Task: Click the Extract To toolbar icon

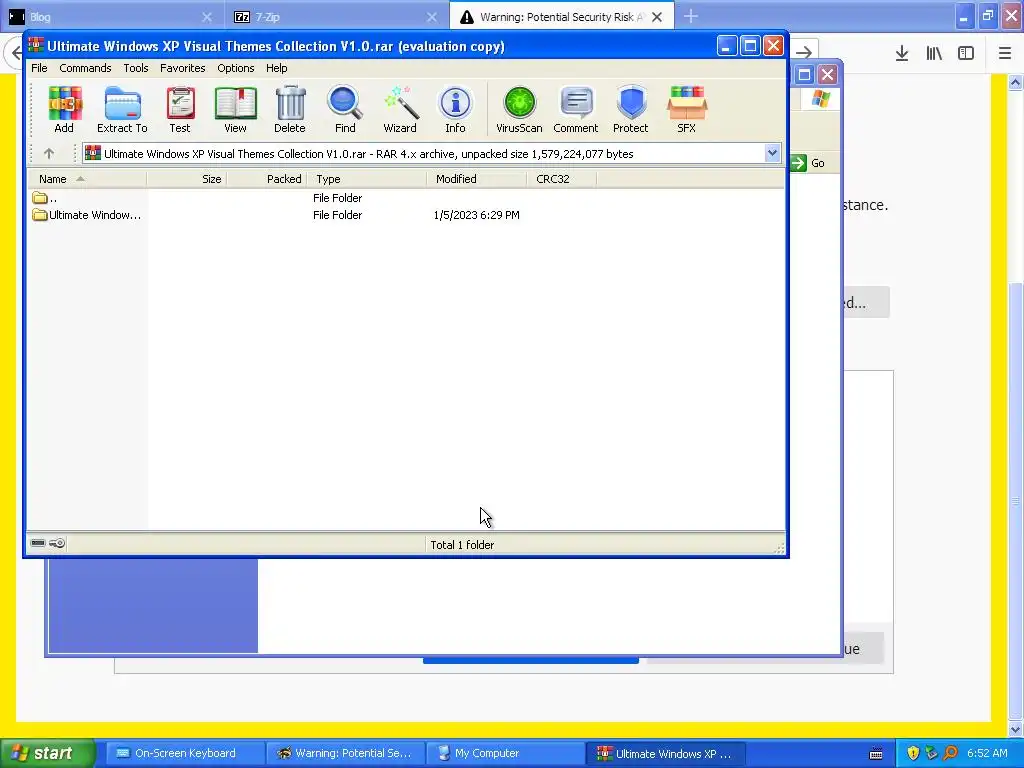Action: tap(122, 110)
